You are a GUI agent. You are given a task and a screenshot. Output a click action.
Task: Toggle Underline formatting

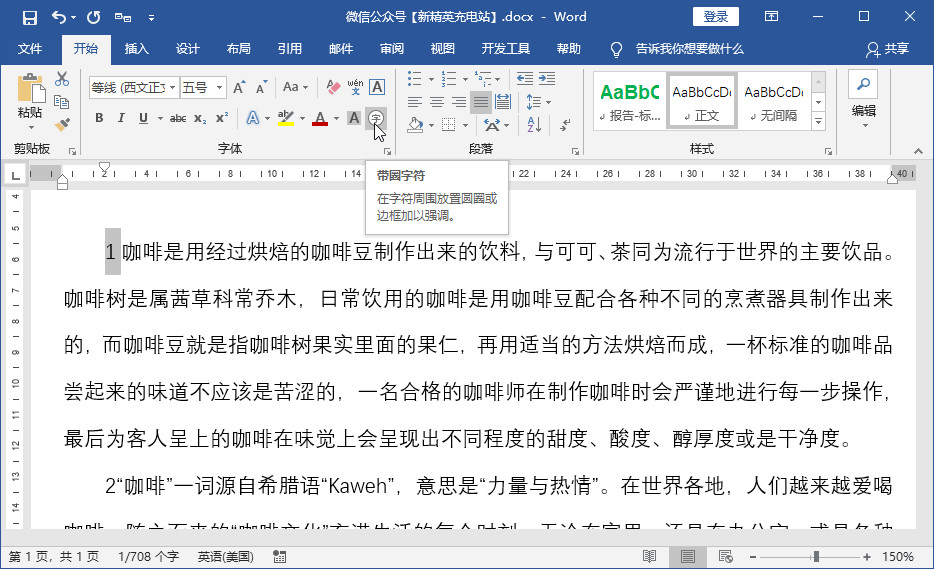coord(143,118)
